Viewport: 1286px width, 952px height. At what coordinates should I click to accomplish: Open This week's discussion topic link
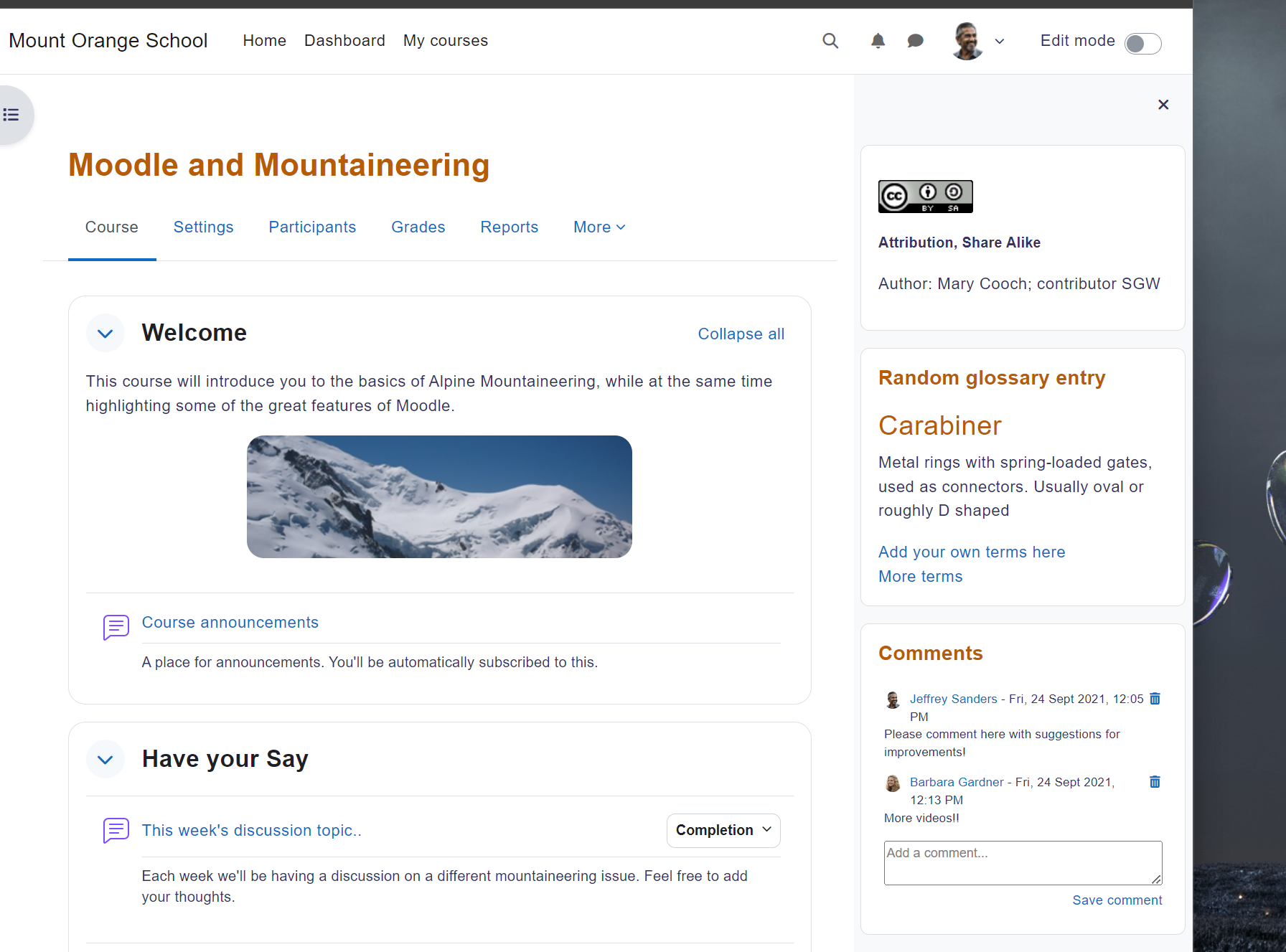pyautogui.click(x=252, y=831)
